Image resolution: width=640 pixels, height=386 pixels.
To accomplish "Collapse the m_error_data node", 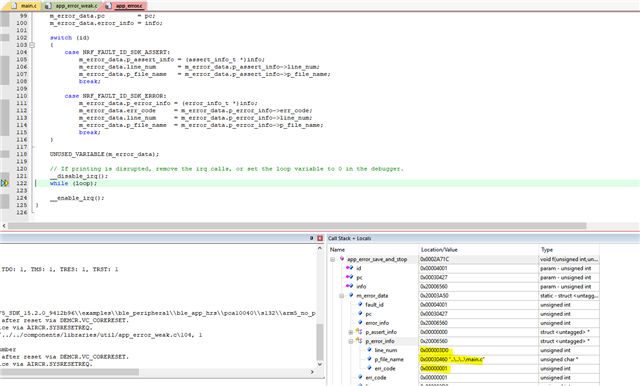I will tap(342, 296).
